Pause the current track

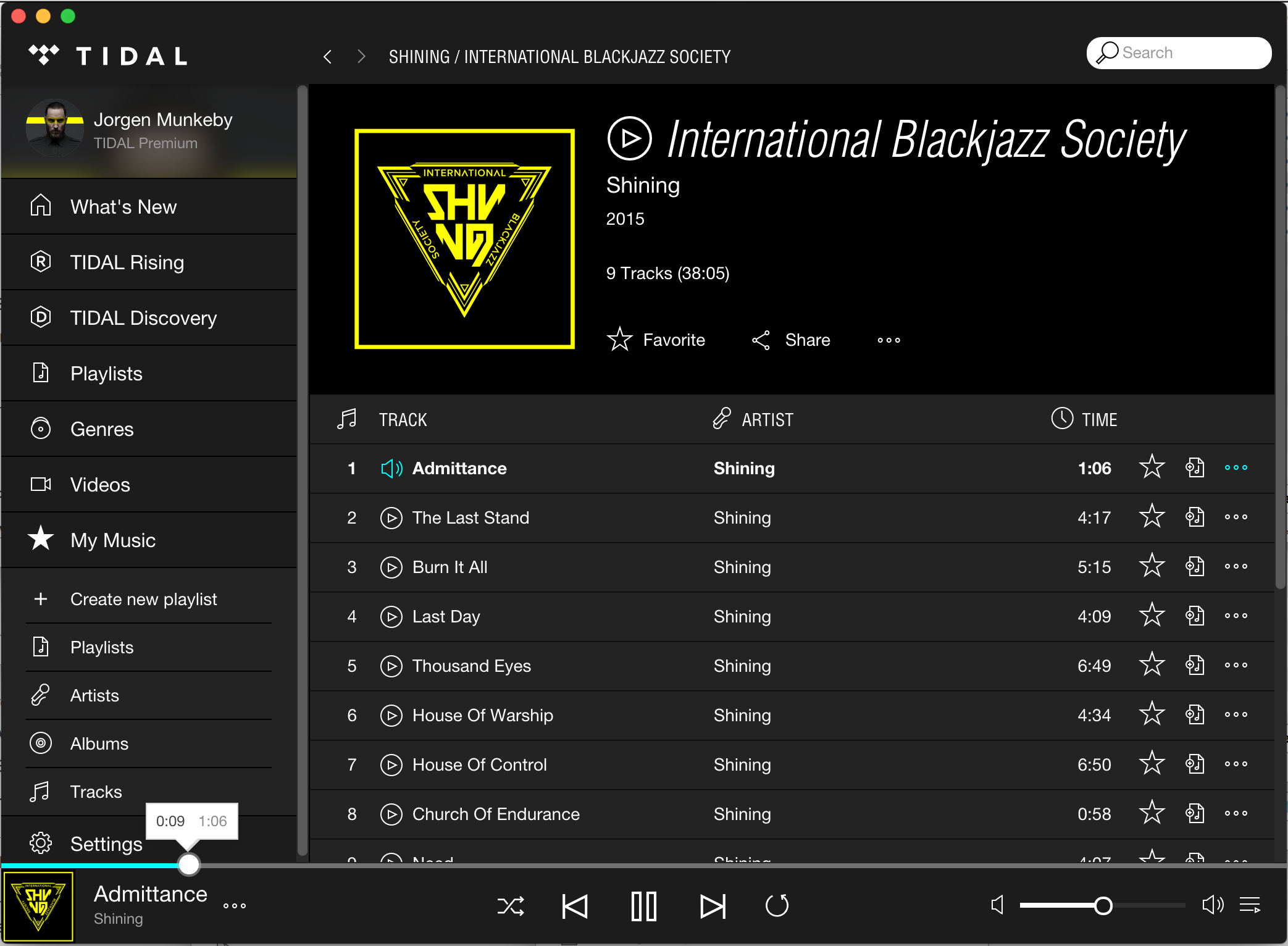tap(644, 906)
